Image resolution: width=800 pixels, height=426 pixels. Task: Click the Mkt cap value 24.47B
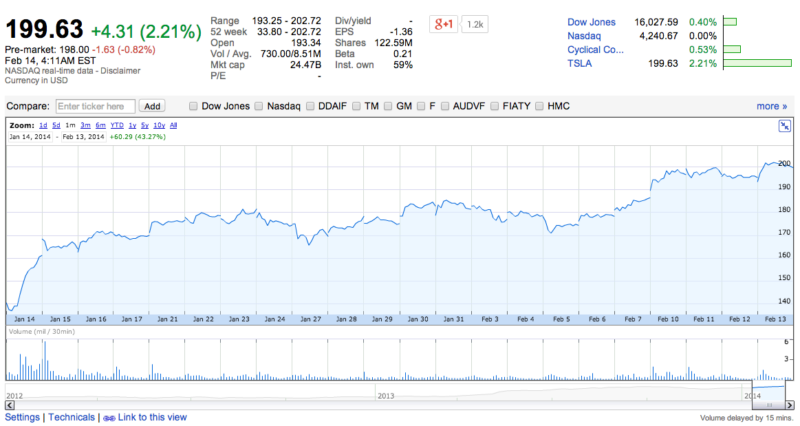tap(306, 65)
